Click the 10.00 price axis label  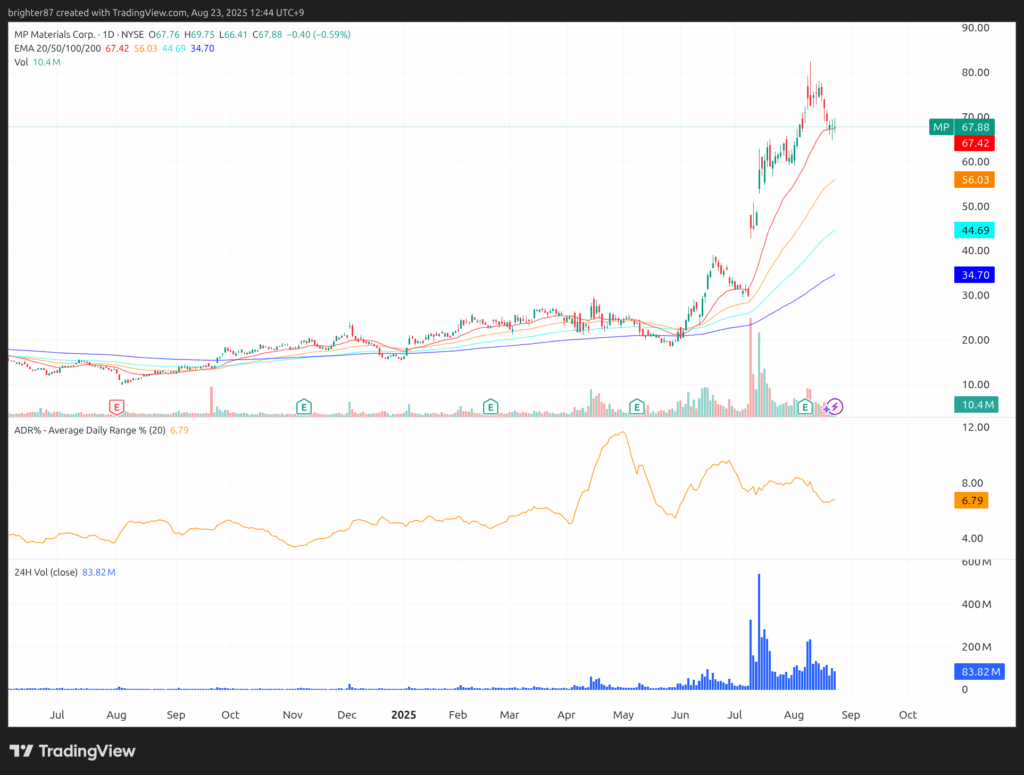pyautogui.click(x=975, y=385)
